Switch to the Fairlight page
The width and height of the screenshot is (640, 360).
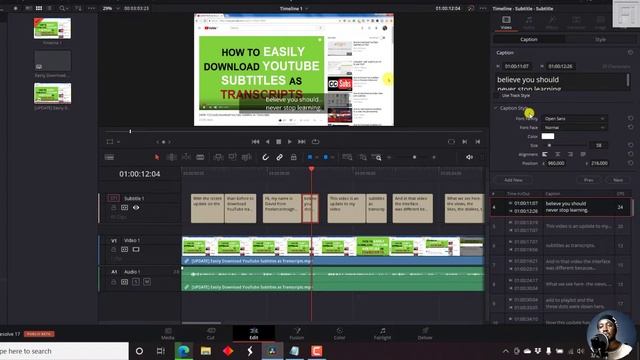[x=382, y=333]
